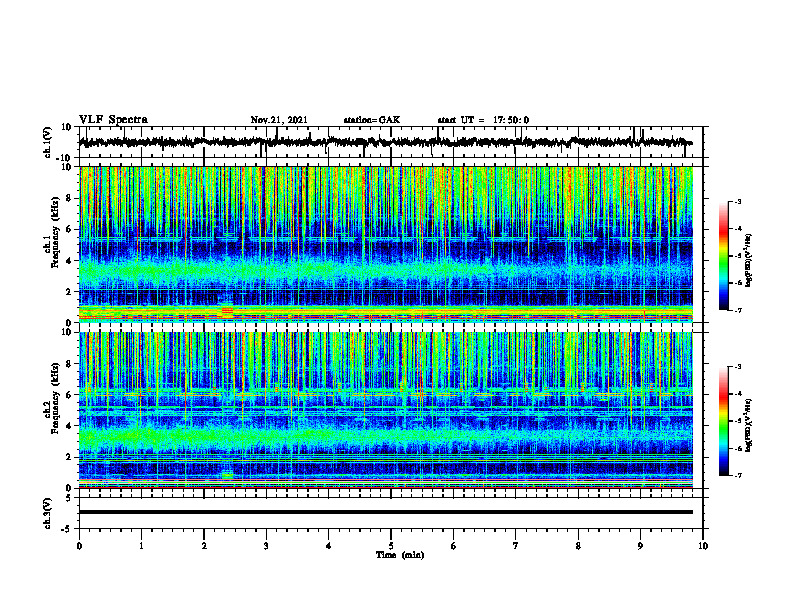Click the "1" tick on the time axis
Image resolution: width=792 pixels, height=612 pixels.
coord(141,546)
